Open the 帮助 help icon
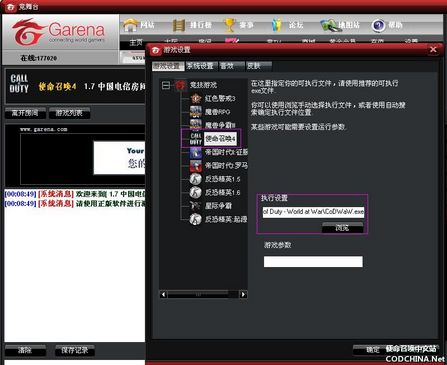Image resolution: width=447 pixels, height=365 pixels. point(378,25)
